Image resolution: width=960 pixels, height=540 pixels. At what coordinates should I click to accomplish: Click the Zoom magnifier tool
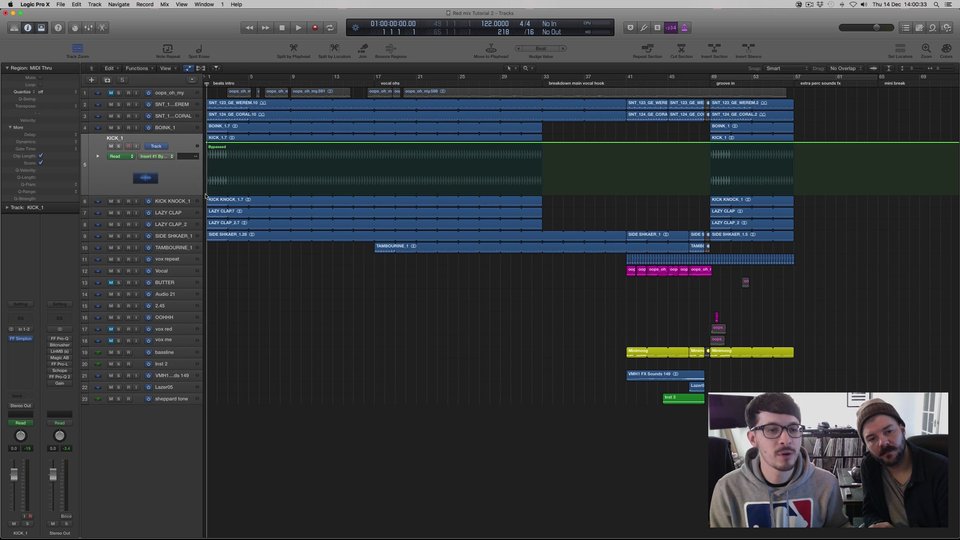(x=926, y=51)
